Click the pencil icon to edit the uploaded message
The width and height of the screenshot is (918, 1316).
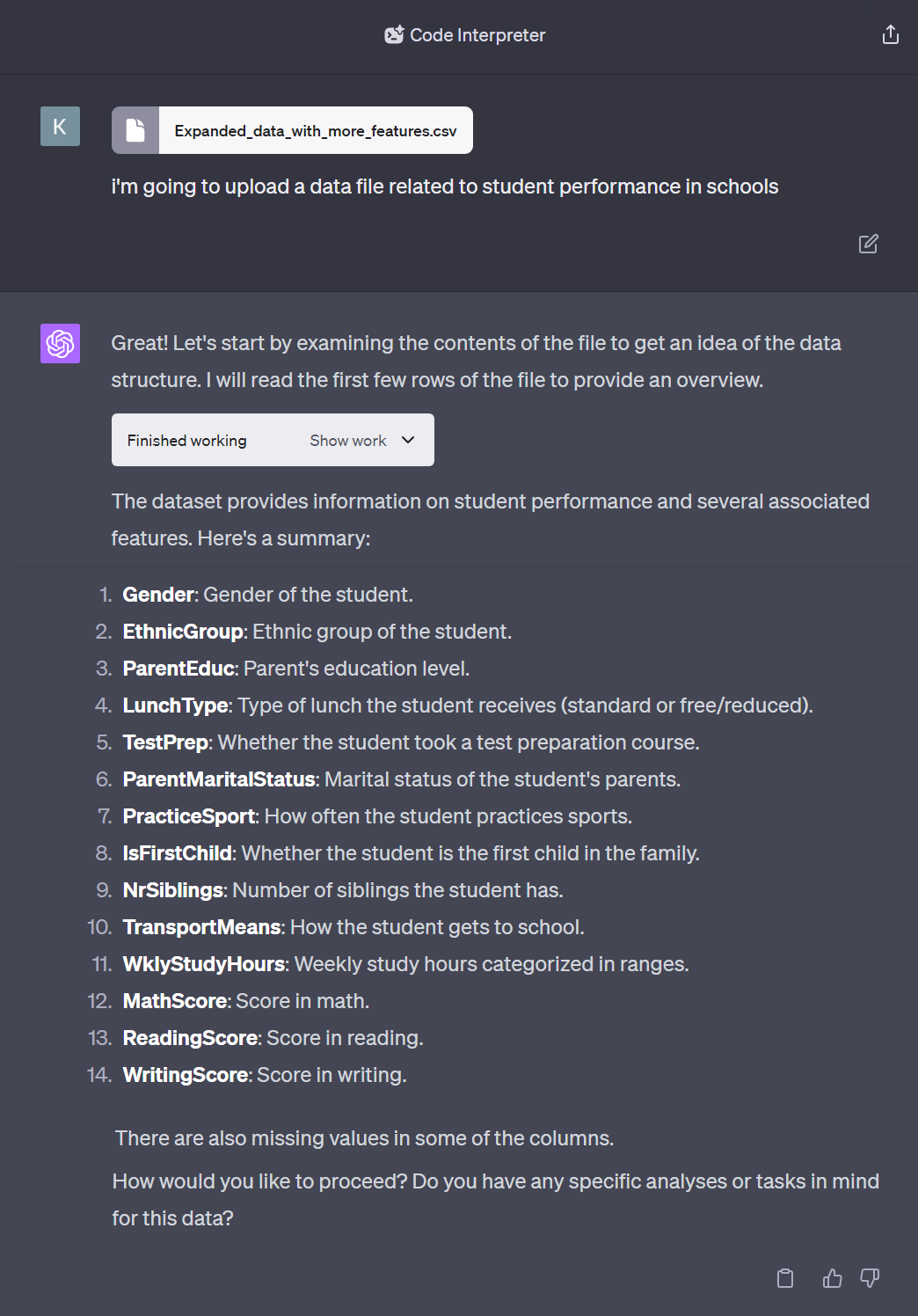868,244
